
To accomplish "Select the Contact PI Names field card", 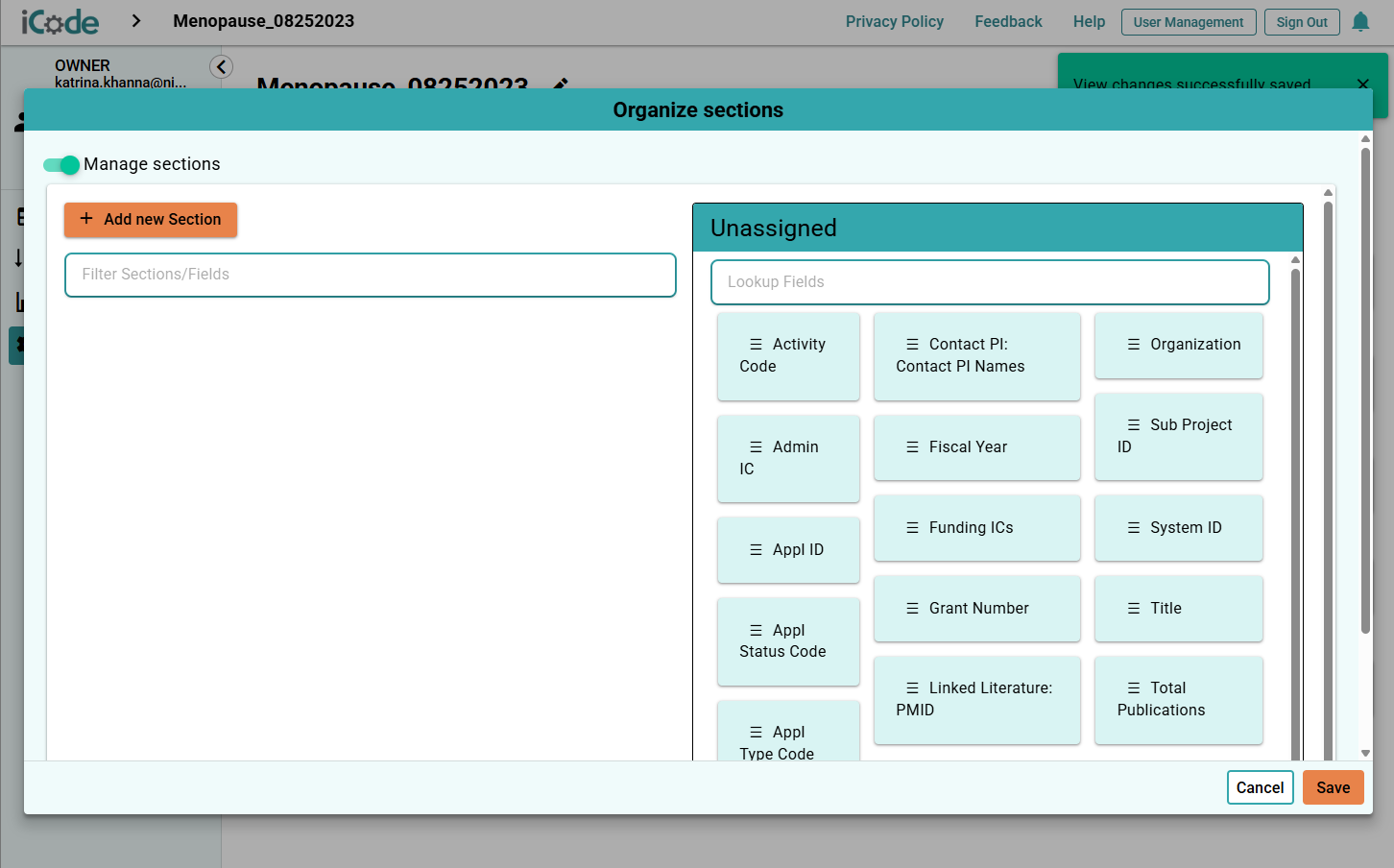I will point(977,356).
